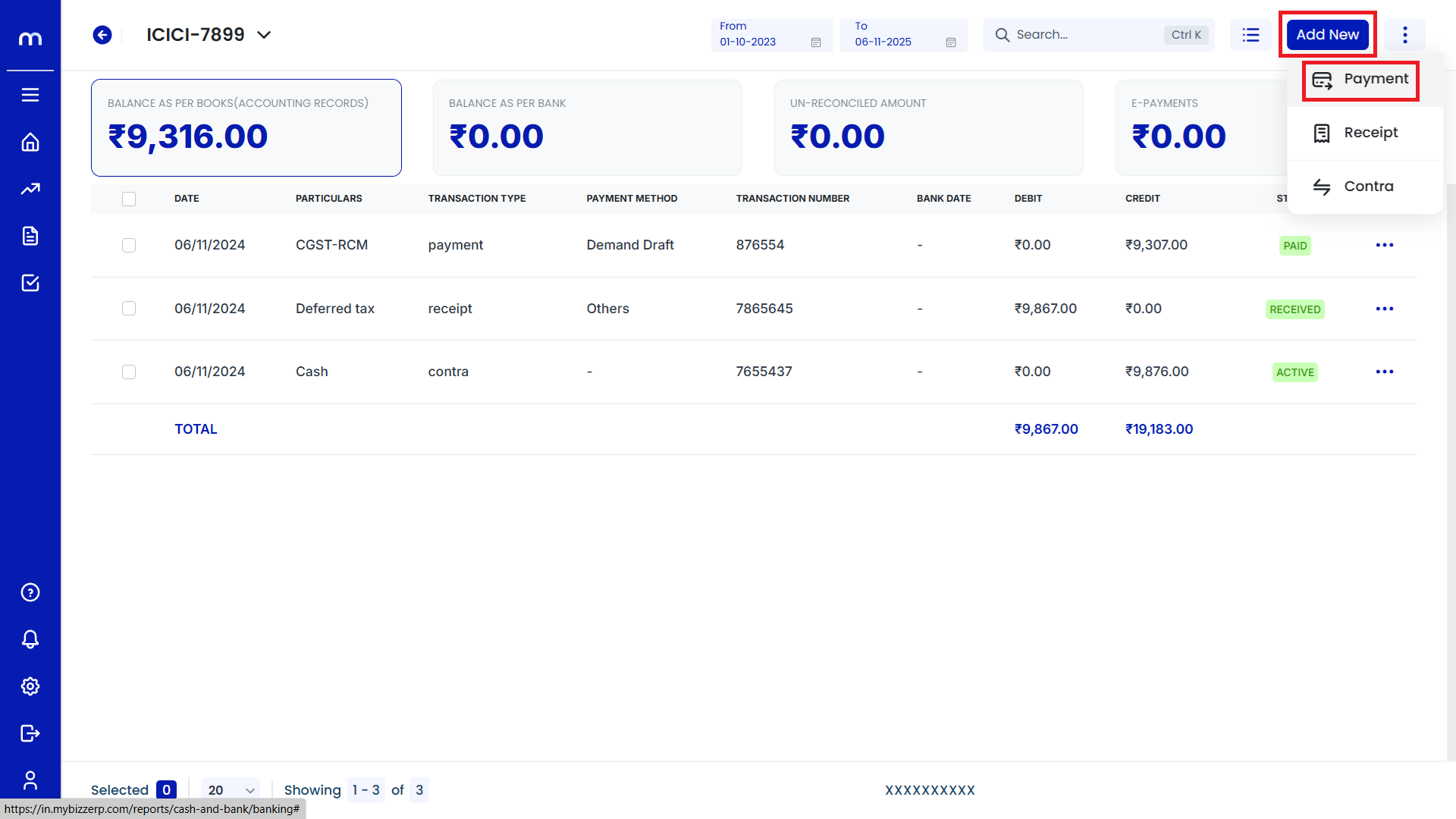Expand the ICICI-7899 account dropdown
Viewport: 1456px width, 819px height.
tap(264, 35)
